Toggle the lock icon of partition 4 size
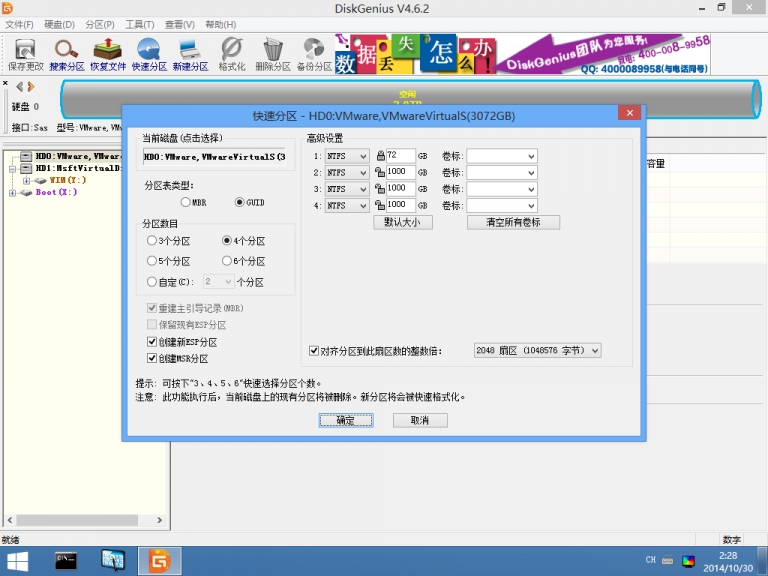The width and height of the screenshot is (768, 576). [x=380, y=205]
